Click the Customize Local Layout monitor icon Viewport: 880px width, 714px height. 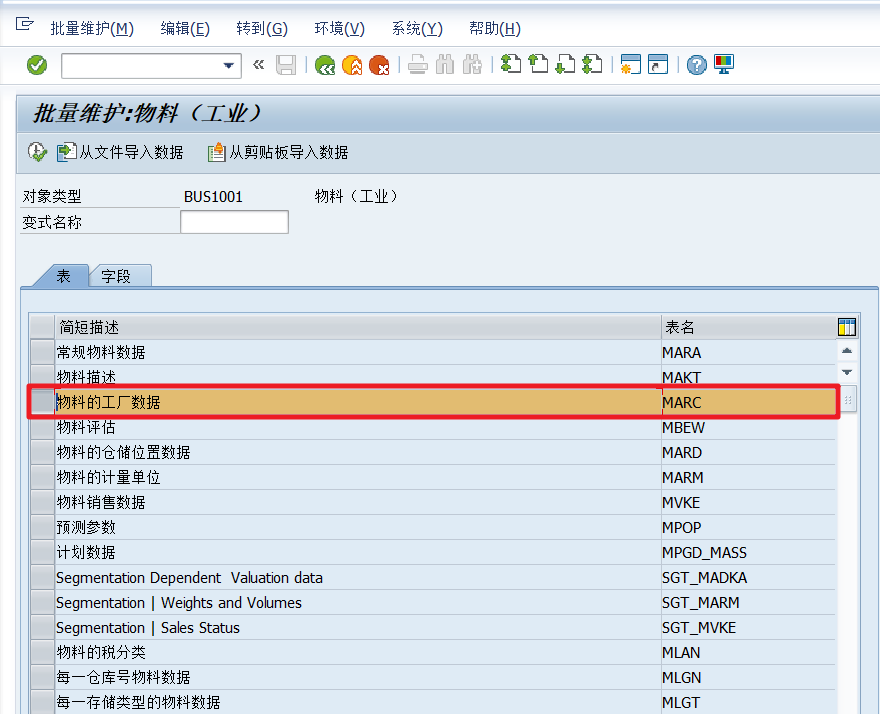click(723, 64)
